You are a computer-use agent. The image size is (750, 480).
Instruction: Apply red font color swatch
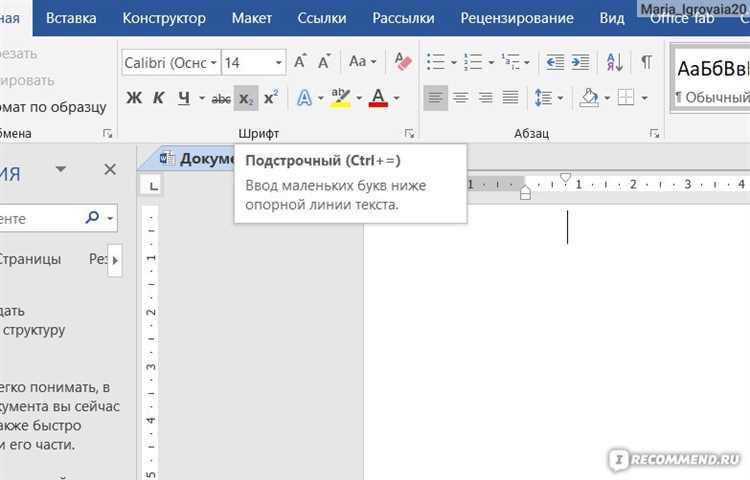(377, 98)
